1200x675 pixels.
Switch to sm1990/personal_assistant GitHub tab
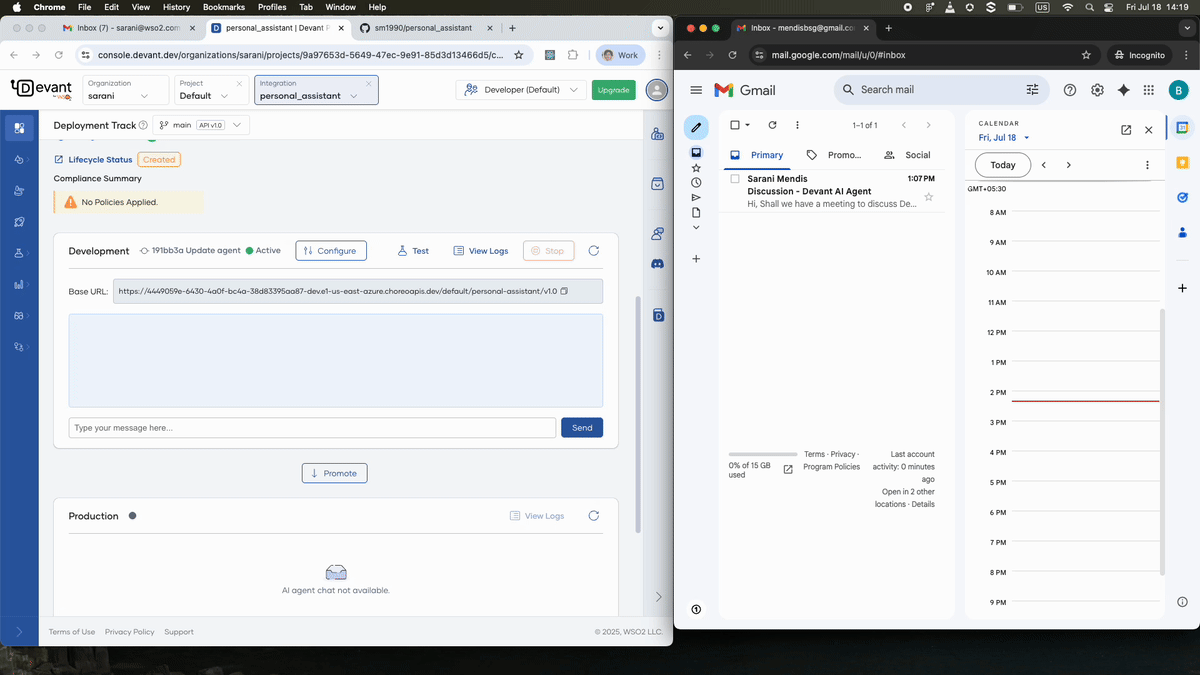(423, 28)
